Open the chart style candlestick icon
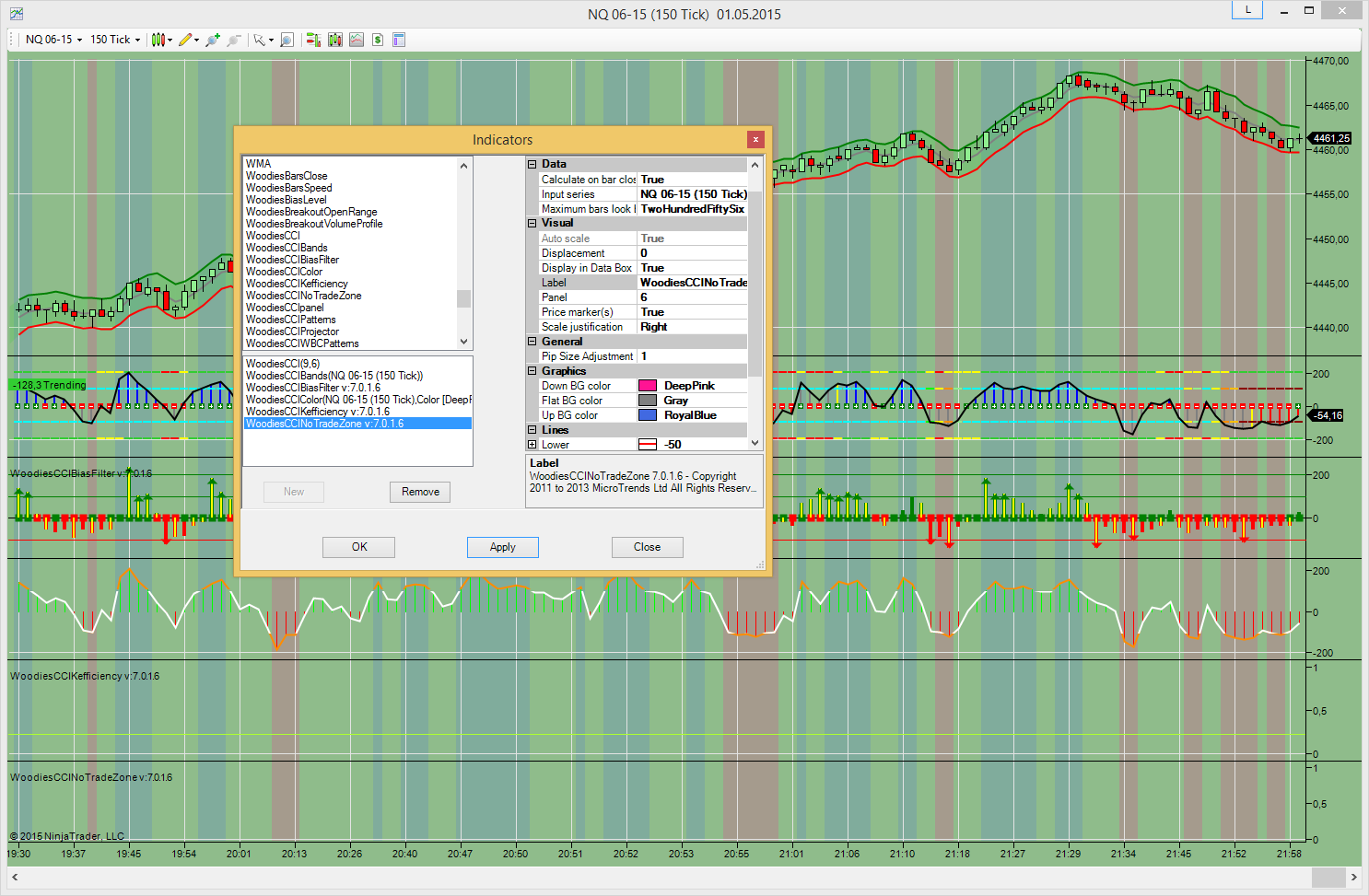Screen dimensions: 1369x896 (158, 40)
